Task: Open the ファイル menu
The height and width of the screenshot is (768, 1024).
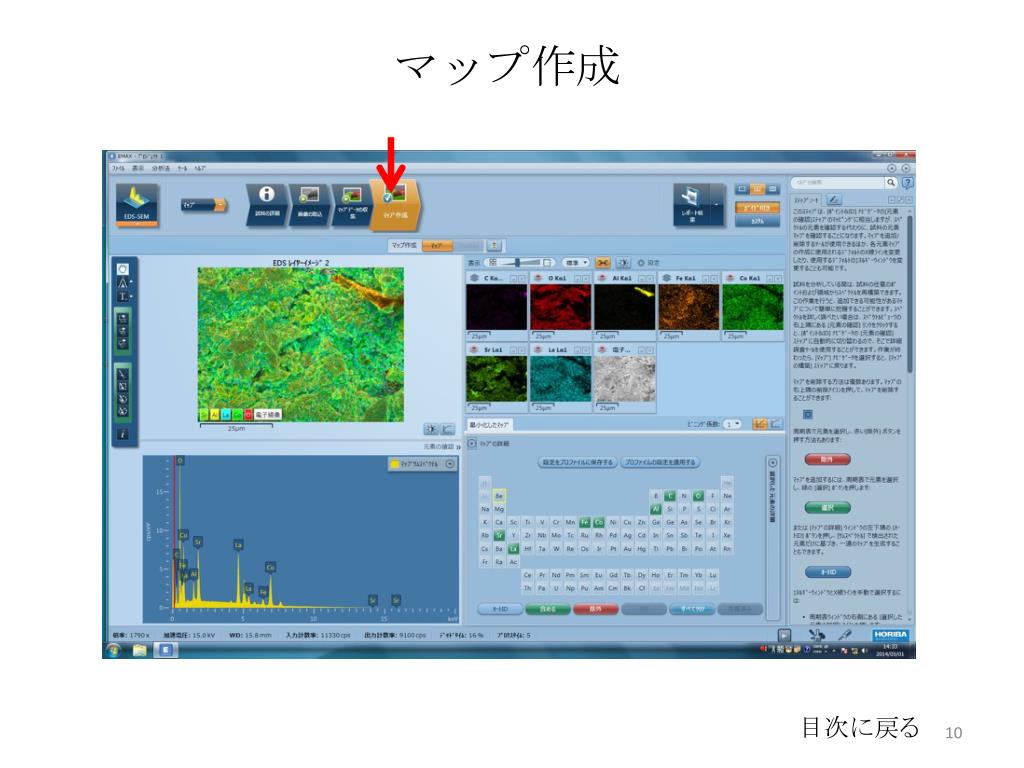Action: [118, 168]
